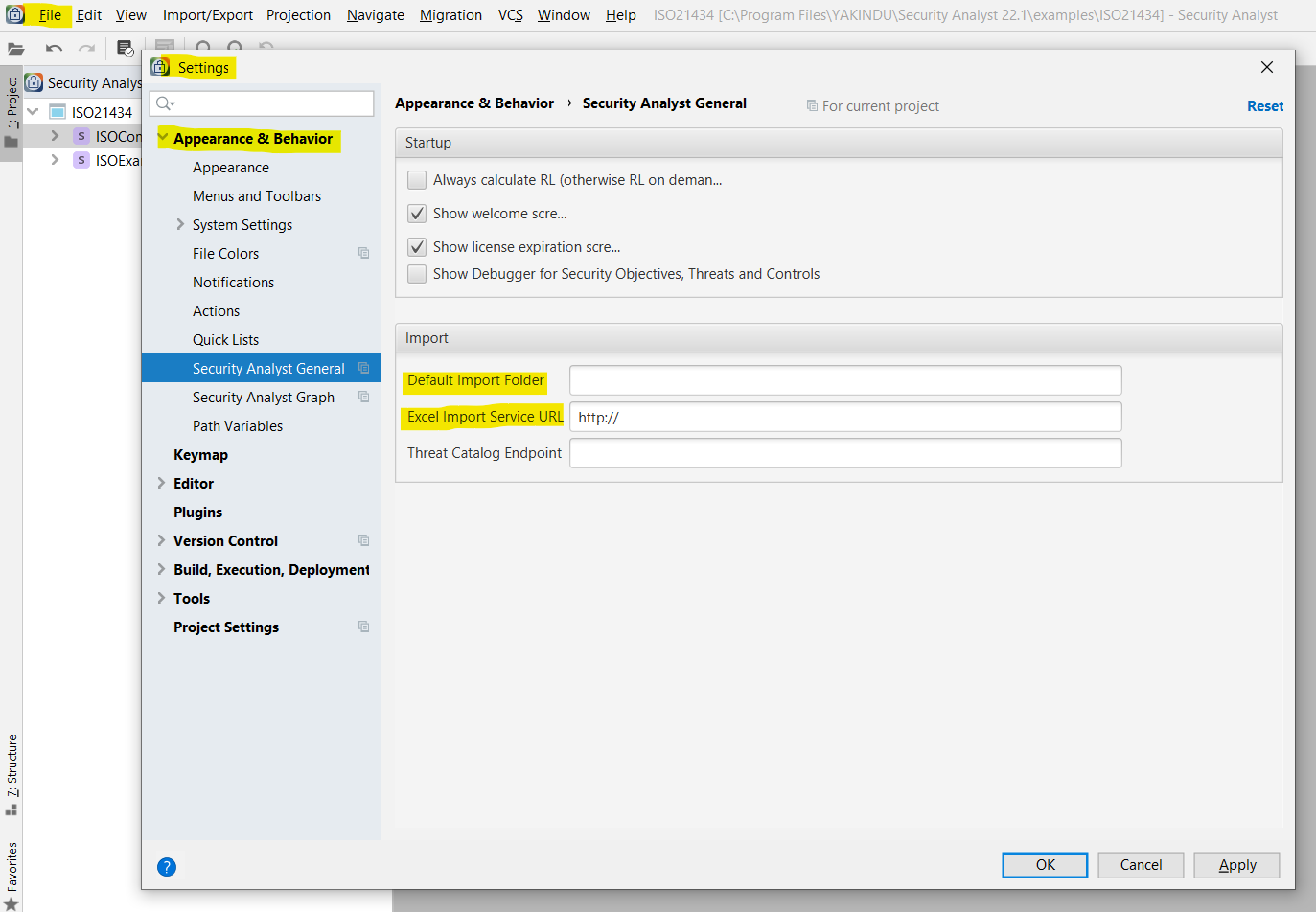Viewport: 1316px width, 912px height.
Task: Click the project-level icon next to Version Control
Action: click(x=364, y=540)
